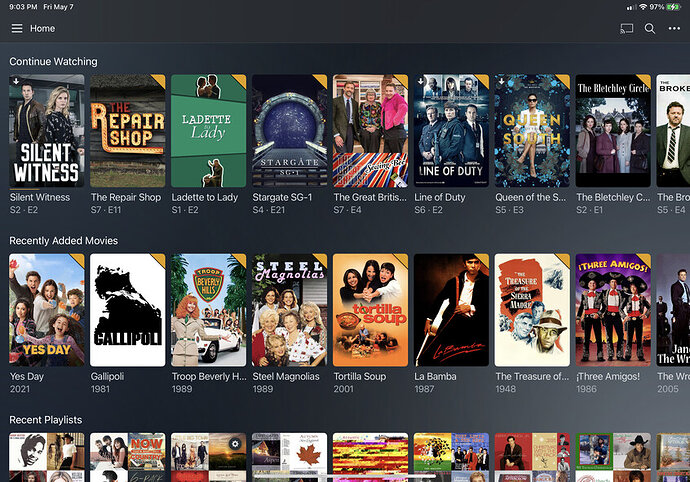Tap download arrow on Line of Duty poster
This screenshot has height=482, width=690.
420,81
